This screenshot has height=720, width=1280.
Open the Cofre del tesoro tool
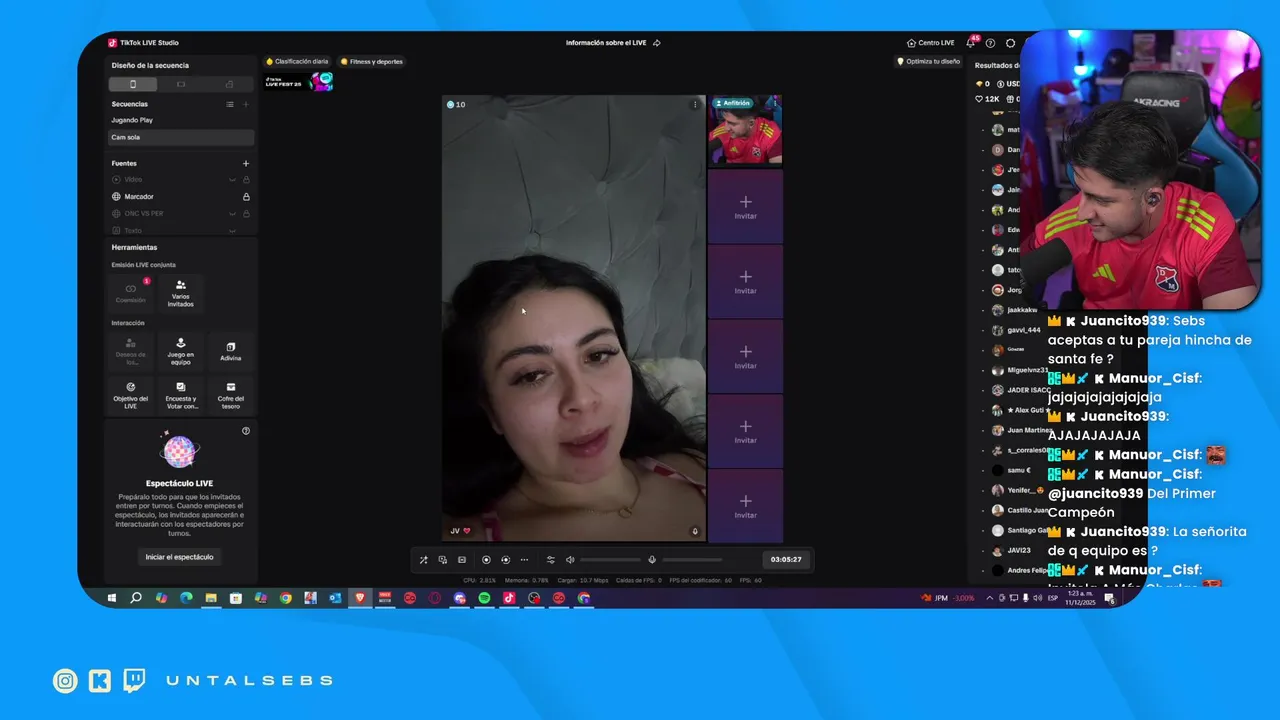click(x=231, y=396)
